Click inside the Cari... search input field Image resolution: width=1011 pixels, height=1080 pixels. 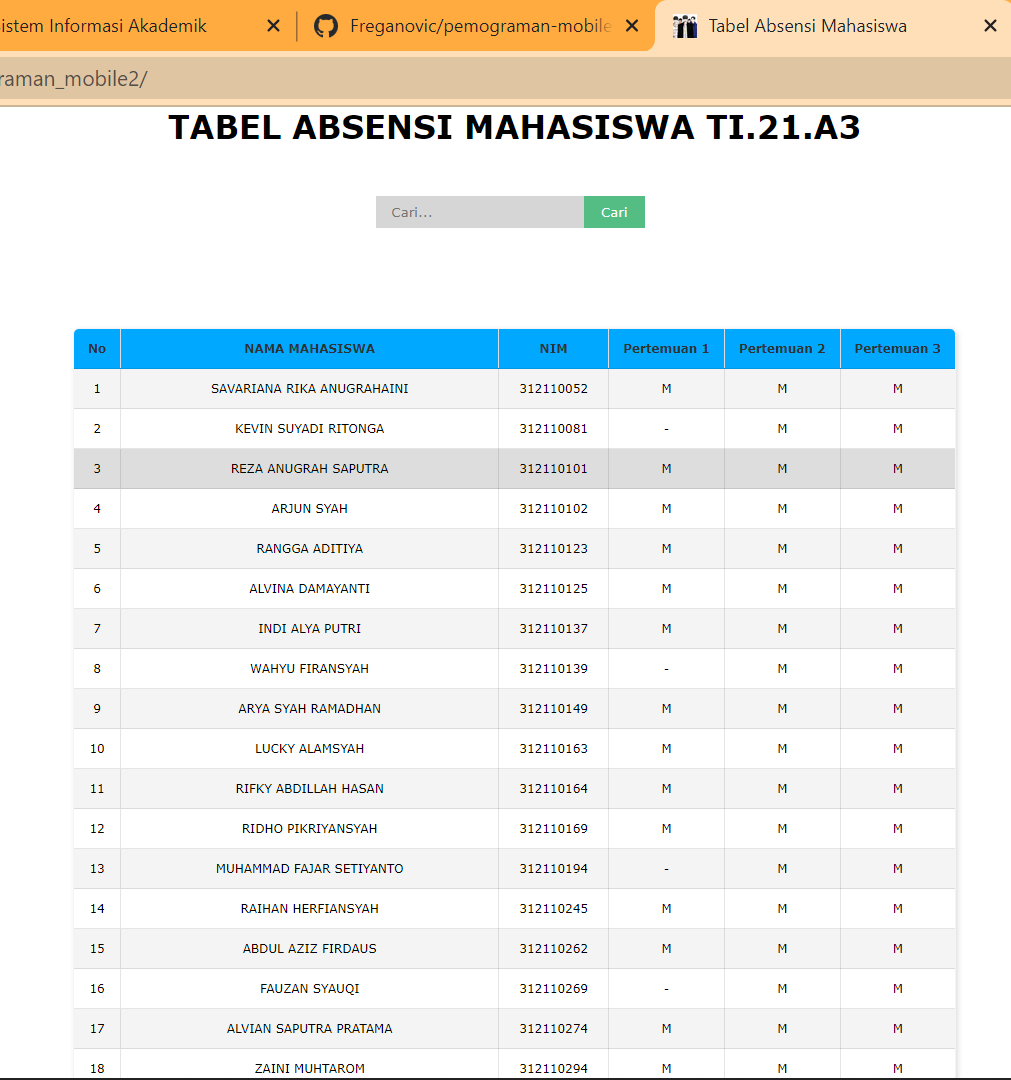point(479,212)
